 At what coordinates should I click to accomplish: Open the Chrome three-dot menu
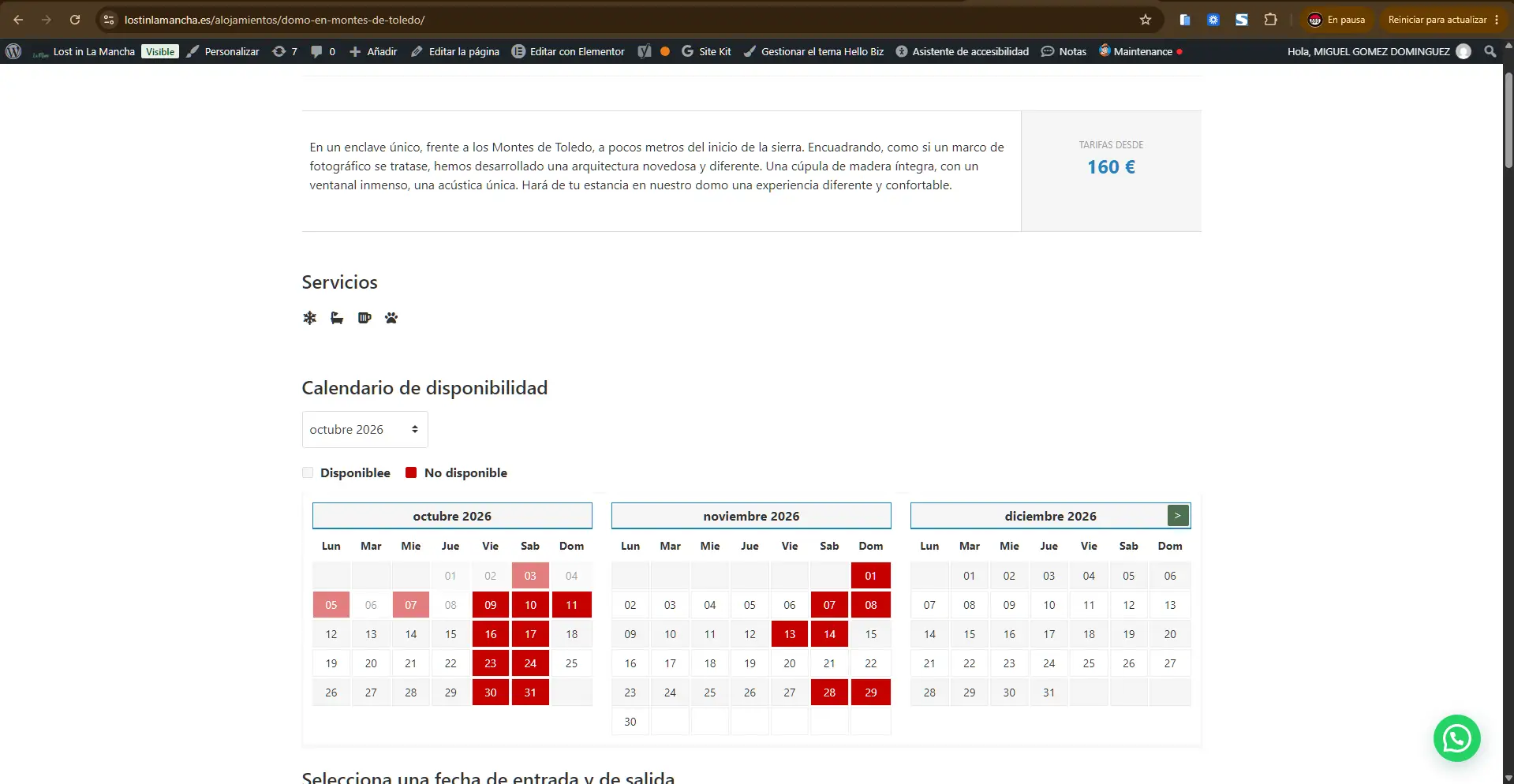1497,20
